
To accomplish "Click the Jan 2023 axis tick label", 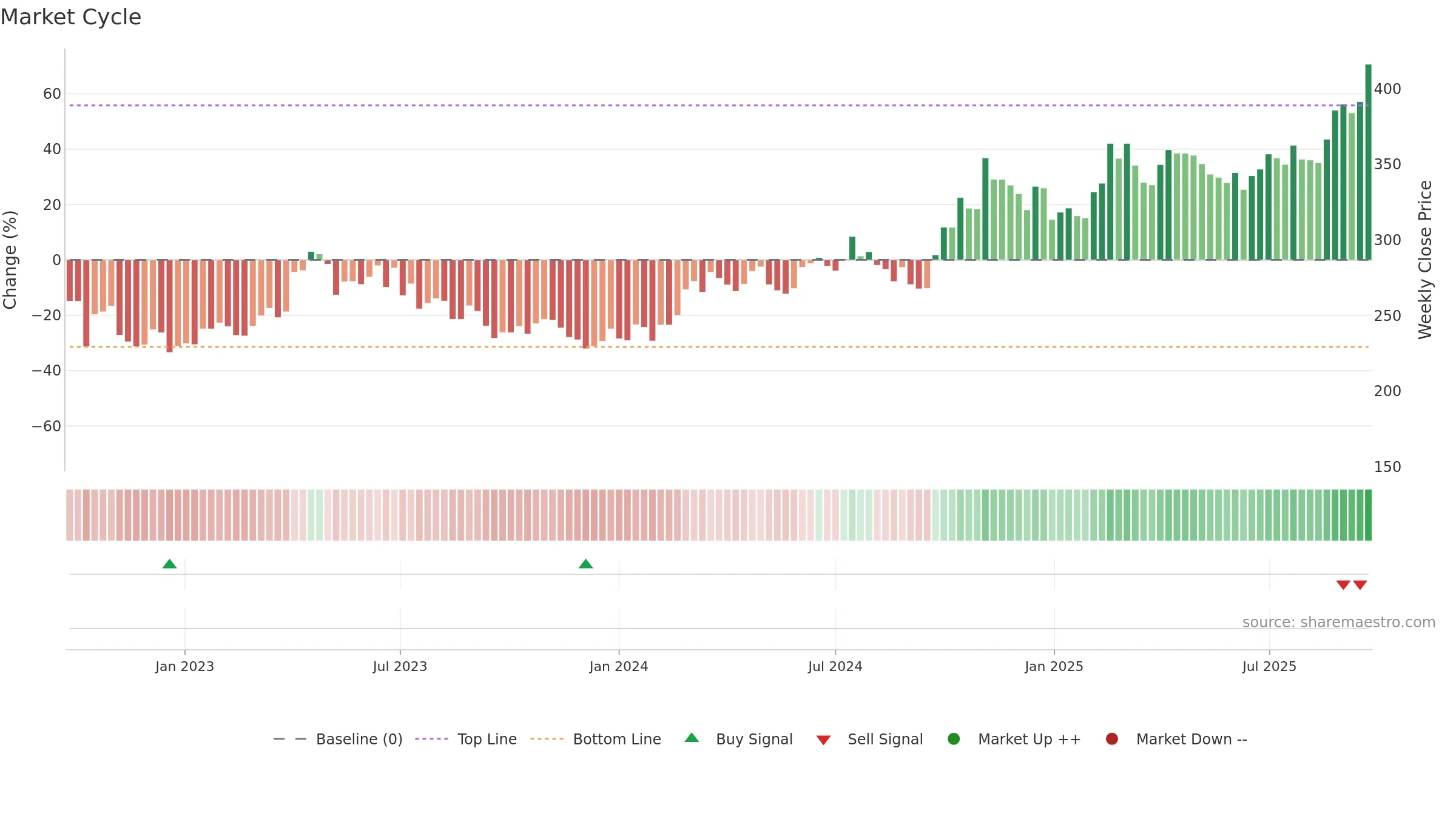I will coord(184,667).
